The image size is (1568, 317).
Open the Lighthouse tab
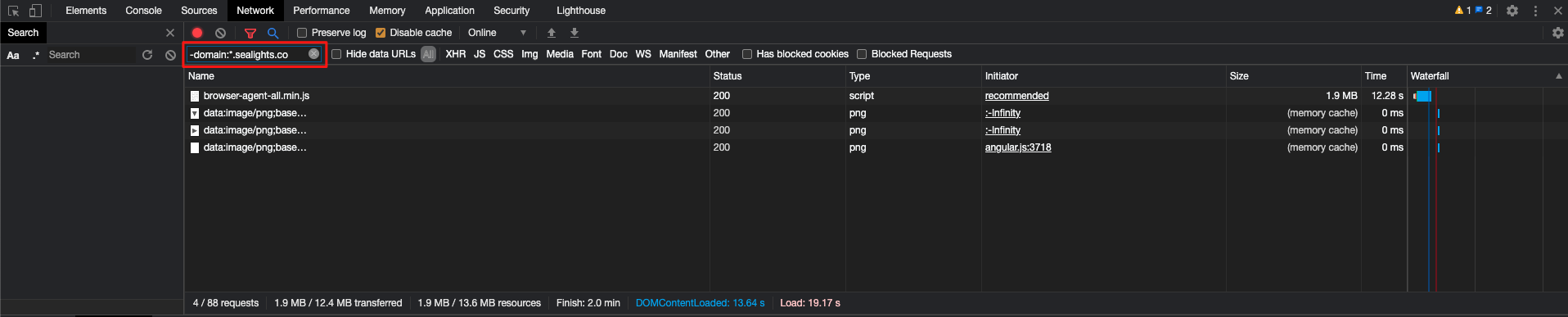581,11
